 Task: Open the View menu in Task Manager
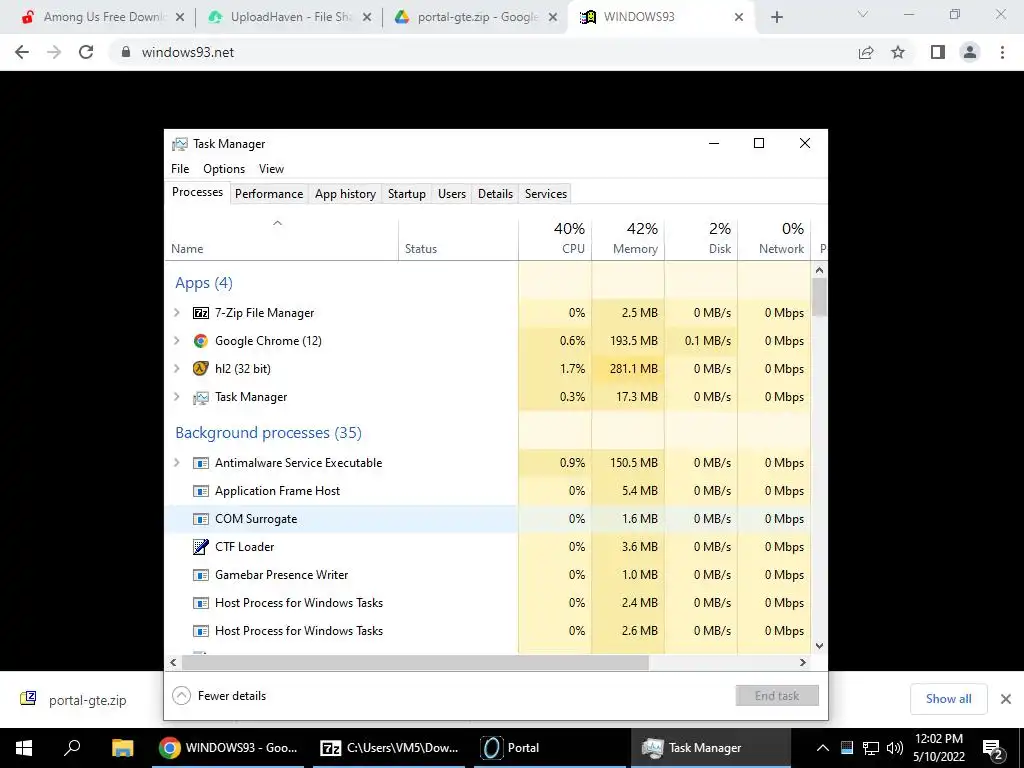tap(271, 168)
